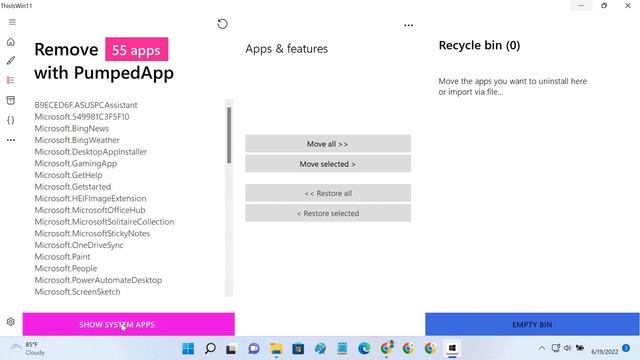Select Microsoft.MicrosoftSolitaireCollection entry
The image size is (640, 360).
(x=104, y=222)
